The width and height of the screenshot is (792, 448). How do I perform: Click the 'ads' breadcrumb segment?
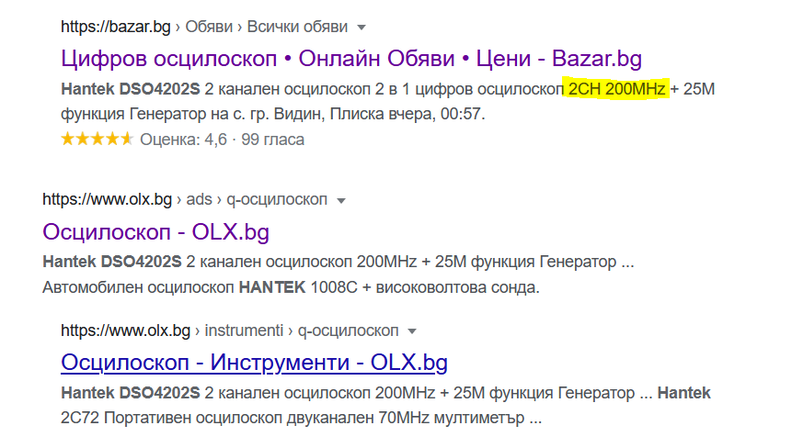coord(200,201)
